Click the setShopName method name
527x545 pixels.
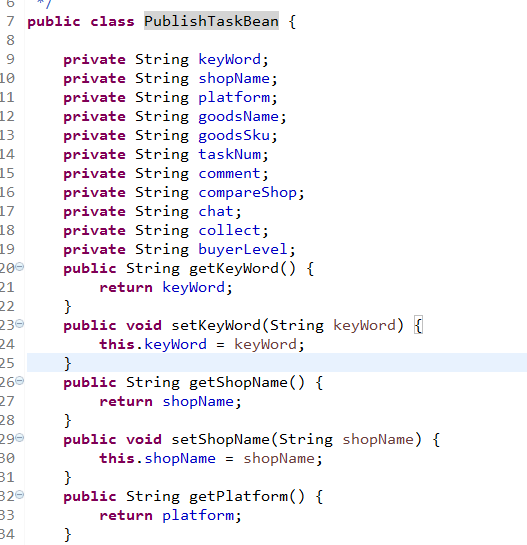click(220, 439)
